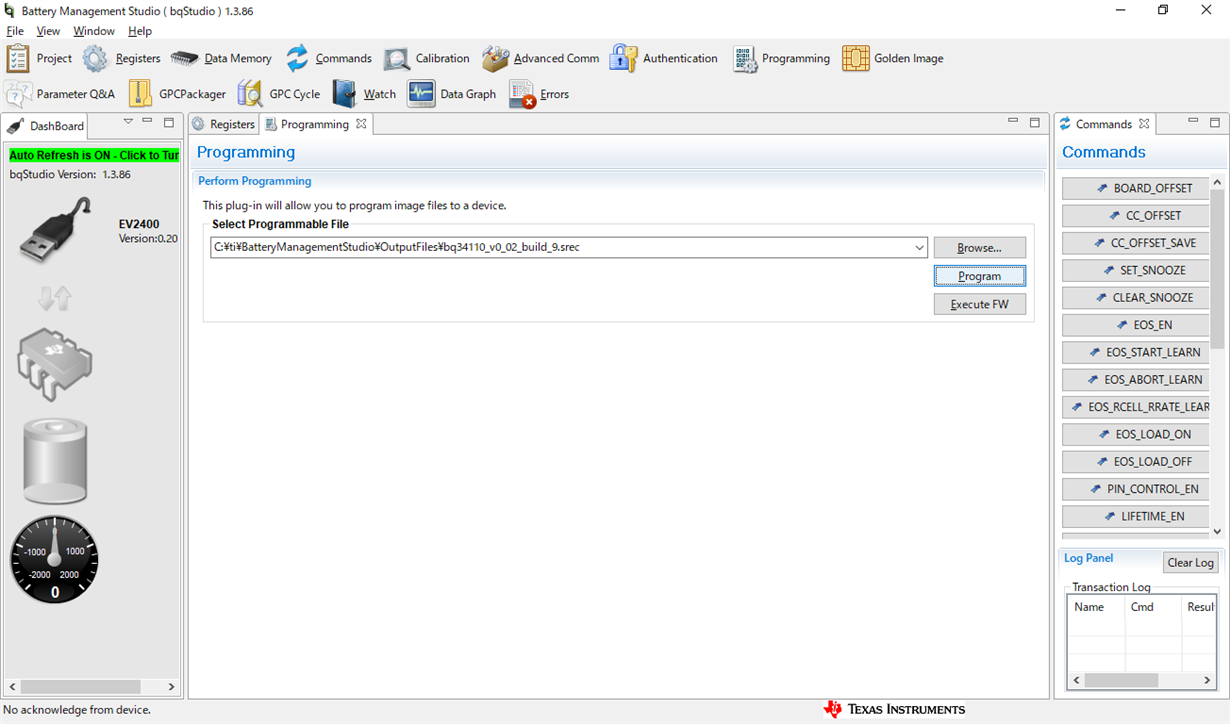The height and width of the screenshot is (724, 1230).
Task: Send the BOARD_OFFSET command
Action: click(x=1136, y=188)
